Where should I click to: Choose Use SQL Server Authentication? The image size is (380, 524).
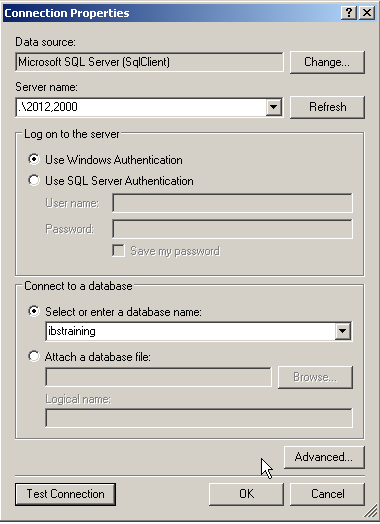tap(34, 180)
